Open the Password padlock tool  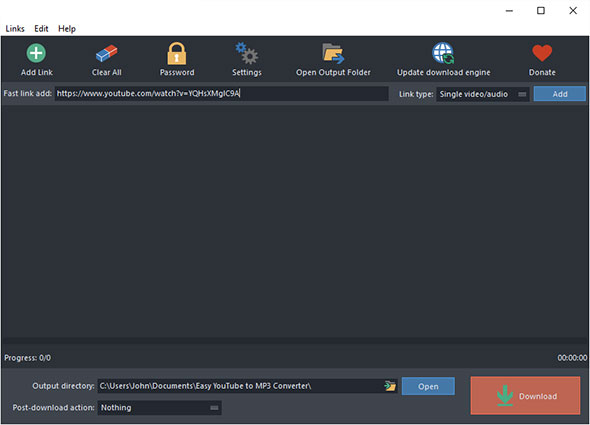(x=176, y=53)
